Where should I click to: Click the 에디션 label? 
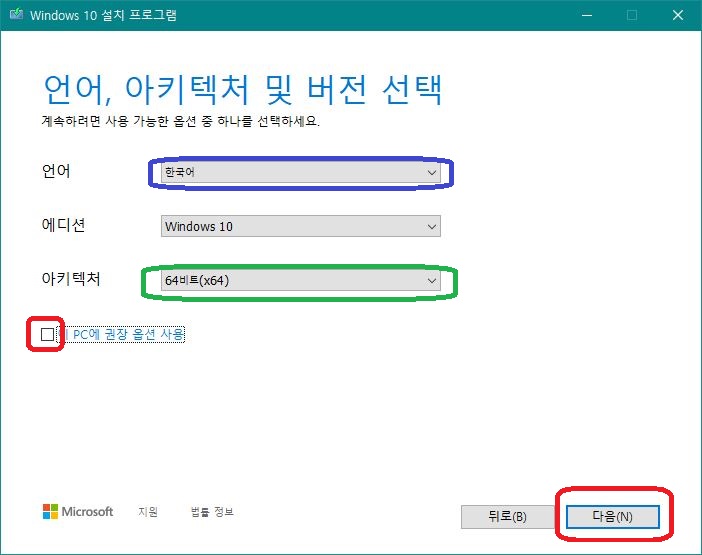[63, 225]
